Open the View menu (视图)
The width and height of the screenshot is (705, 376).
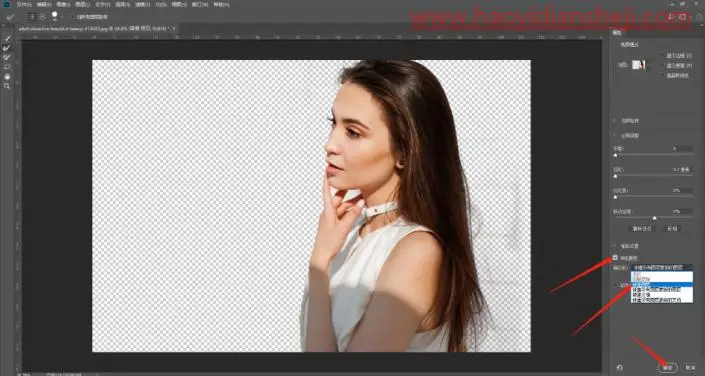coord(179,5)
